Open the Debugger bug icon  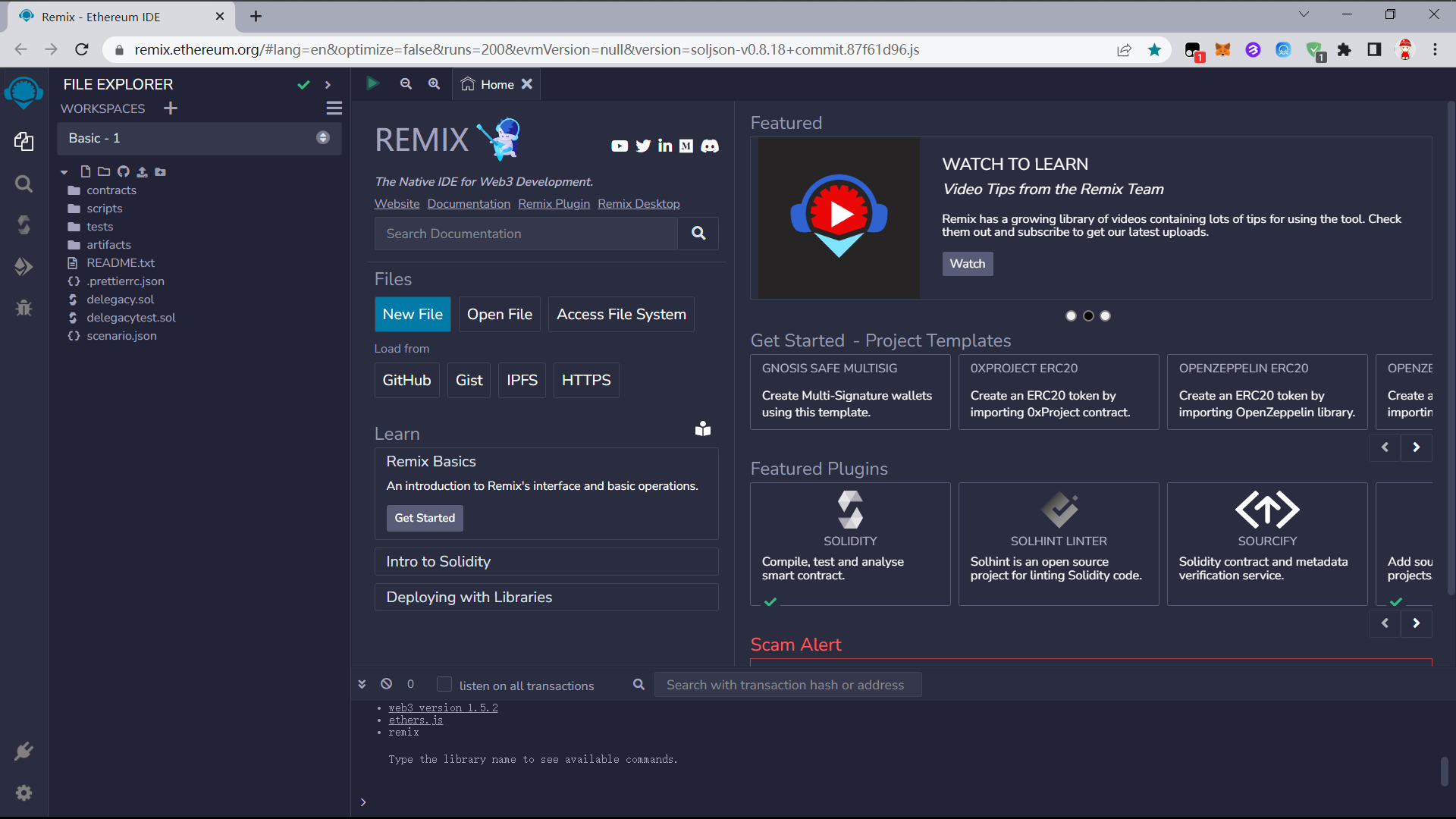pyautogui.click(x=24, y=308)
